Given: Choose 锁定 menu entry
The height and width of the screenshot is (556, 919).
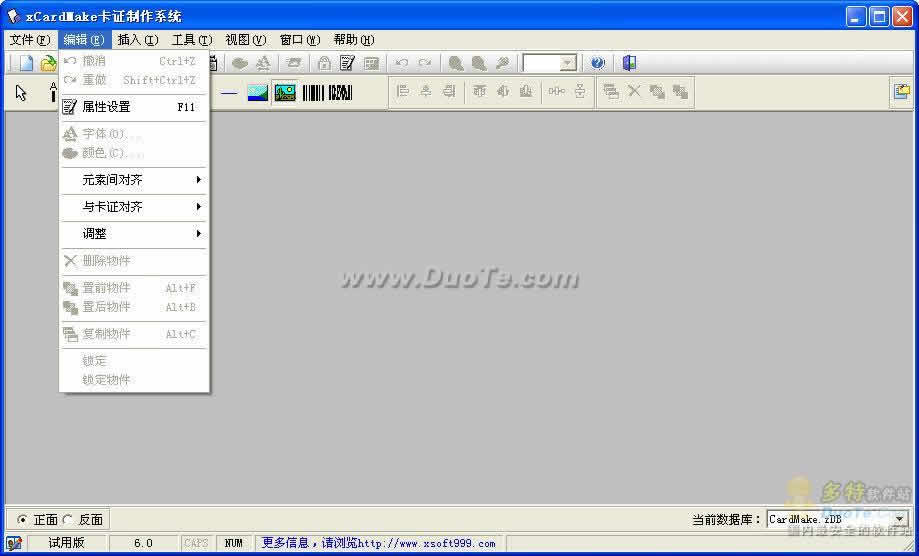Looking at the screenshot, I should pos(135,361).
